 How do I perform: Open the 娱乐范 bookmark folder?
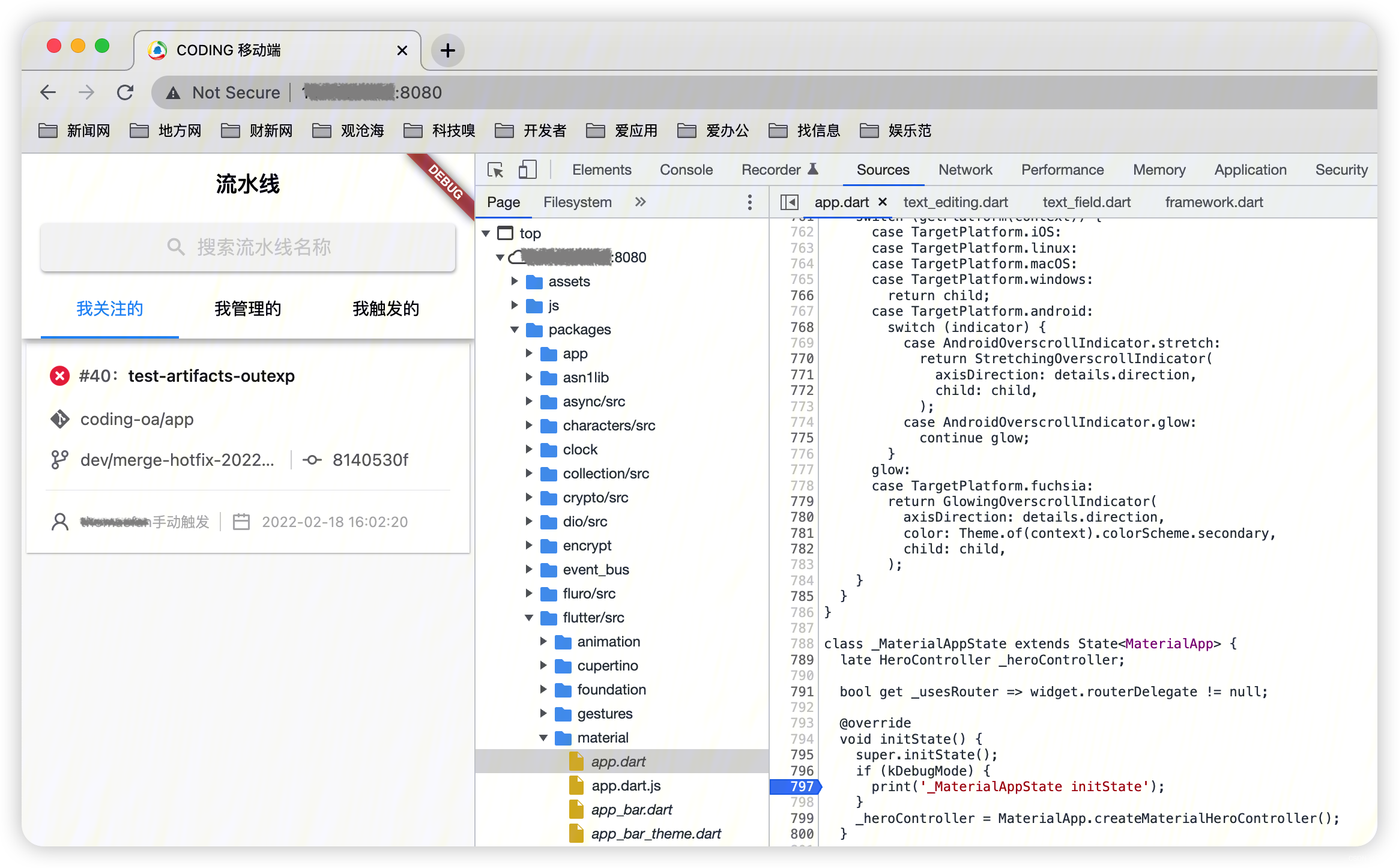(x=896, y=130)
